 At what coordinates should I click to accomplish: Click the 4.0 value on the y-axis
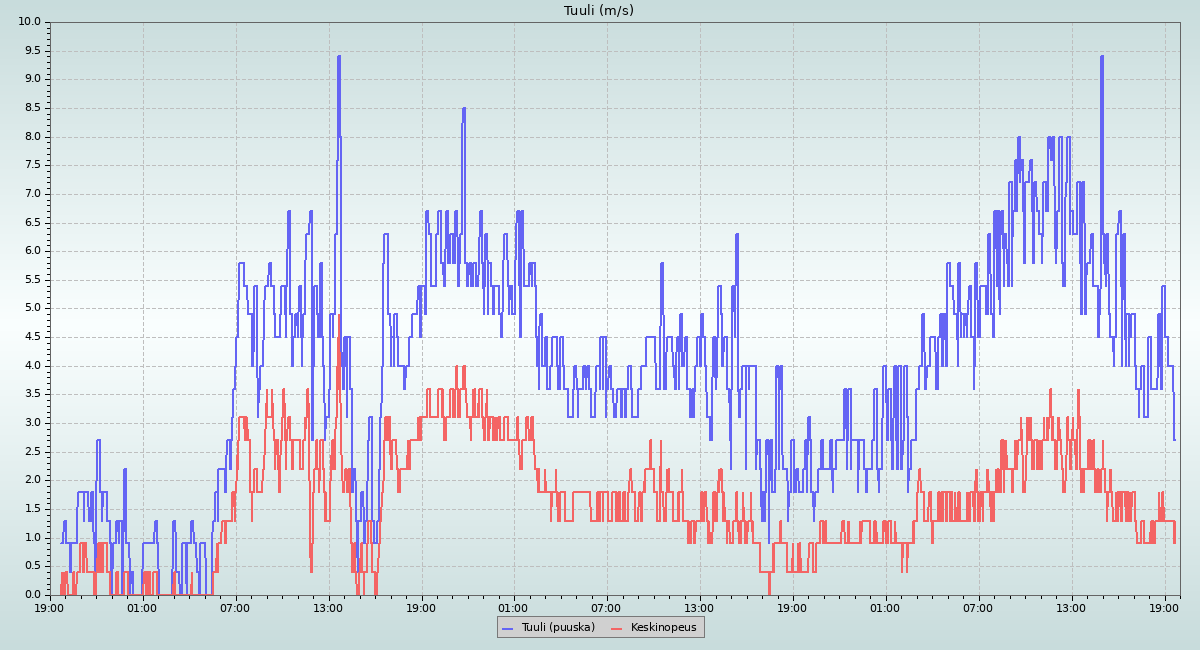pyautogui.click(x=33, y=366)
